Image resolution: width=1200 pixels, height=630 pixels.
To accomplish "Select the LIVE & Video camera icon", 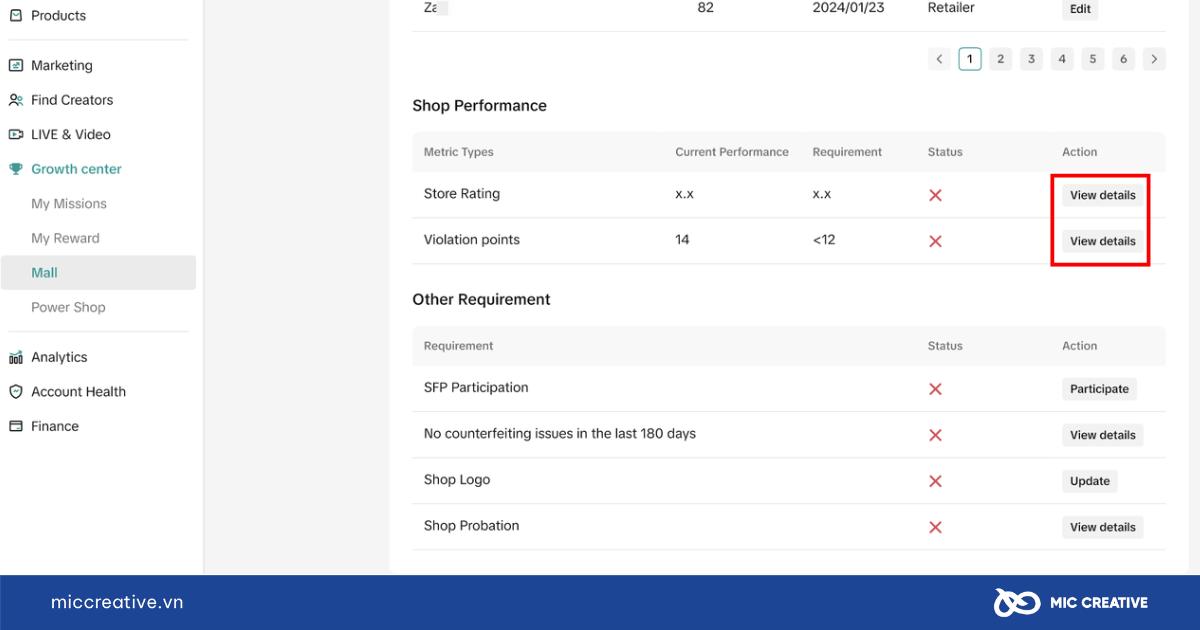I will (15, 134).
